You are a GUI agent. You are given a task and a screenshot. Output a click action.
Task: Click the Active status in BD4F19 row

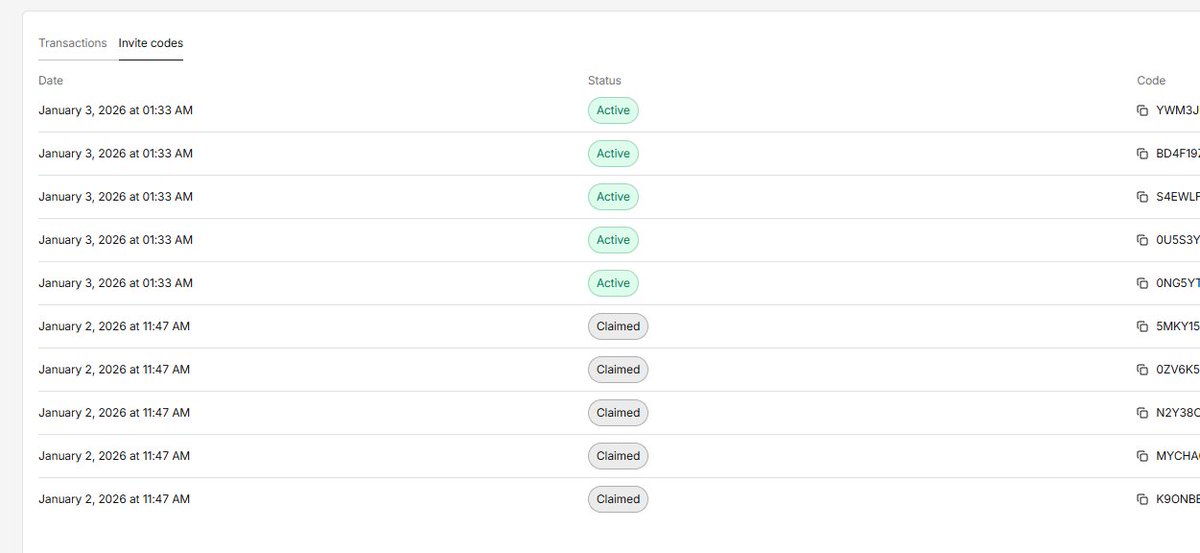tap(613, 153)
